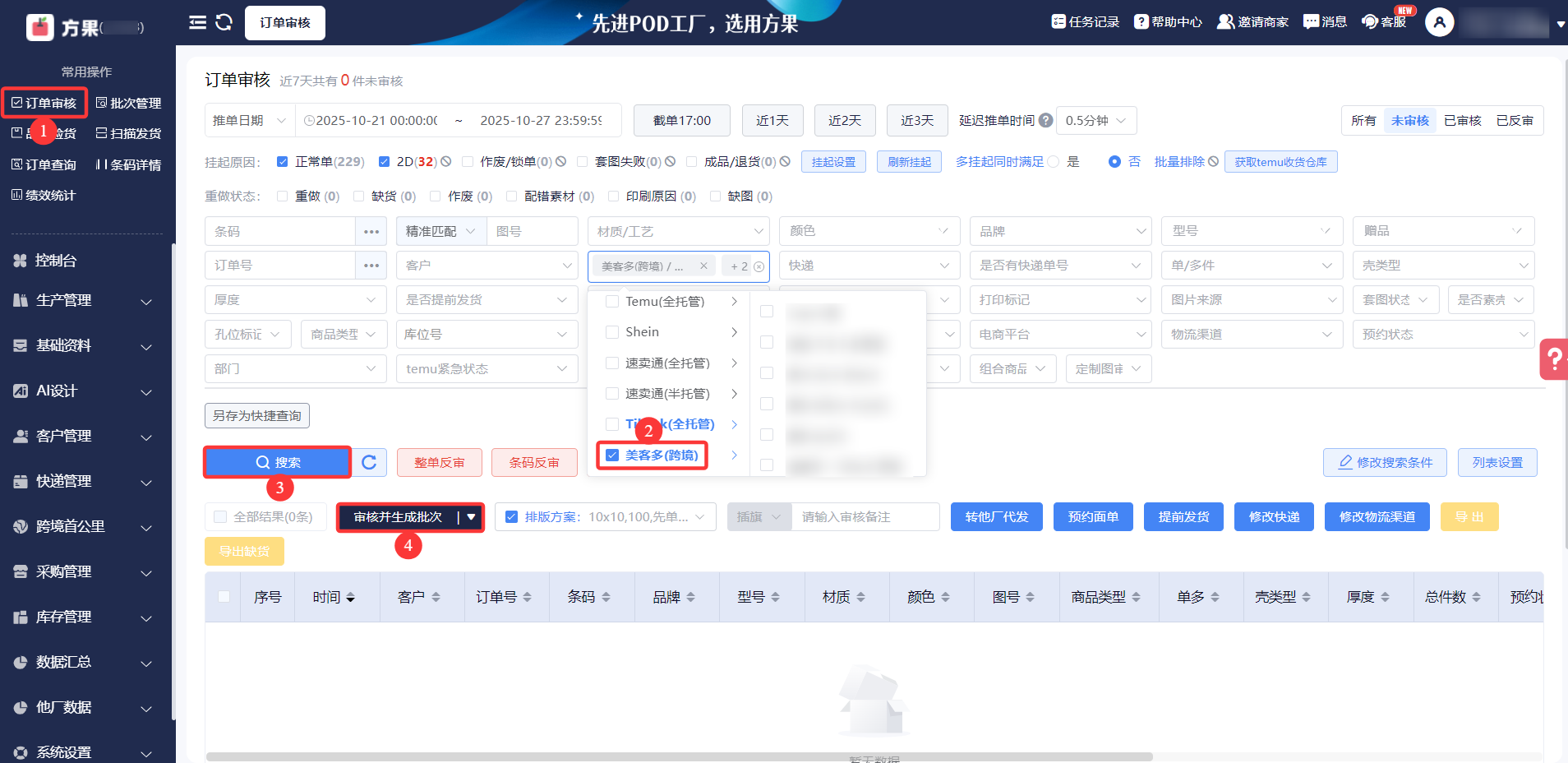Switch to the 已反审 status tab
1568x763 pixels.
tap(1515, 120)
